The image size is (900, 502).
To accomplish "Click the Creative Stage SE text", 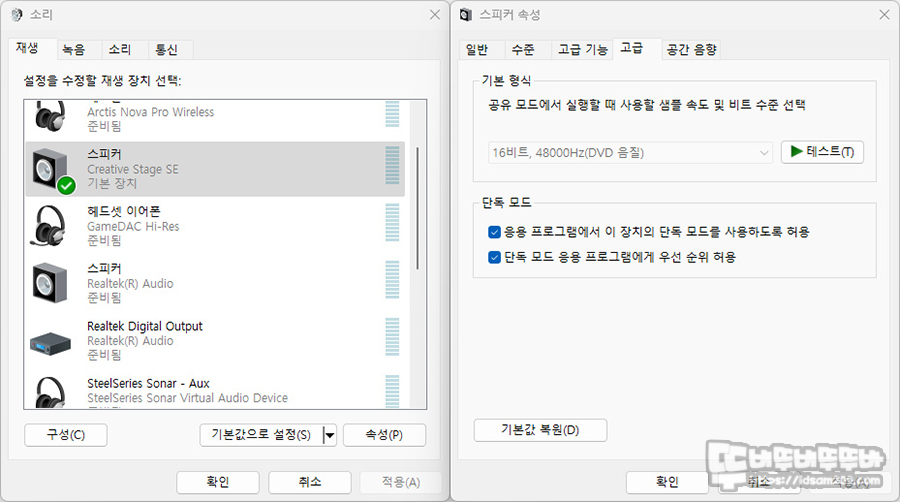I will pos(133,169).
